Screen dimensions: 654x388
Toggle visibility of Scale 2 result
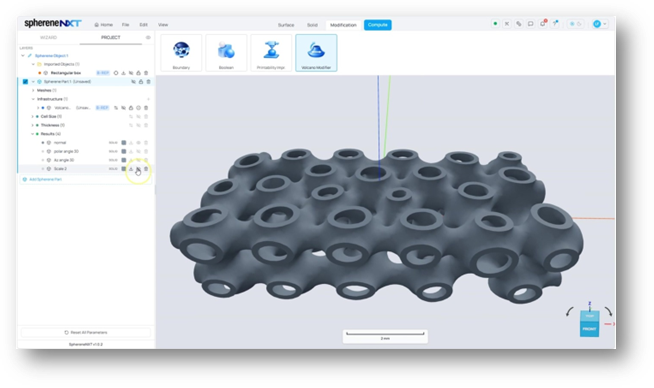(138, 169)
